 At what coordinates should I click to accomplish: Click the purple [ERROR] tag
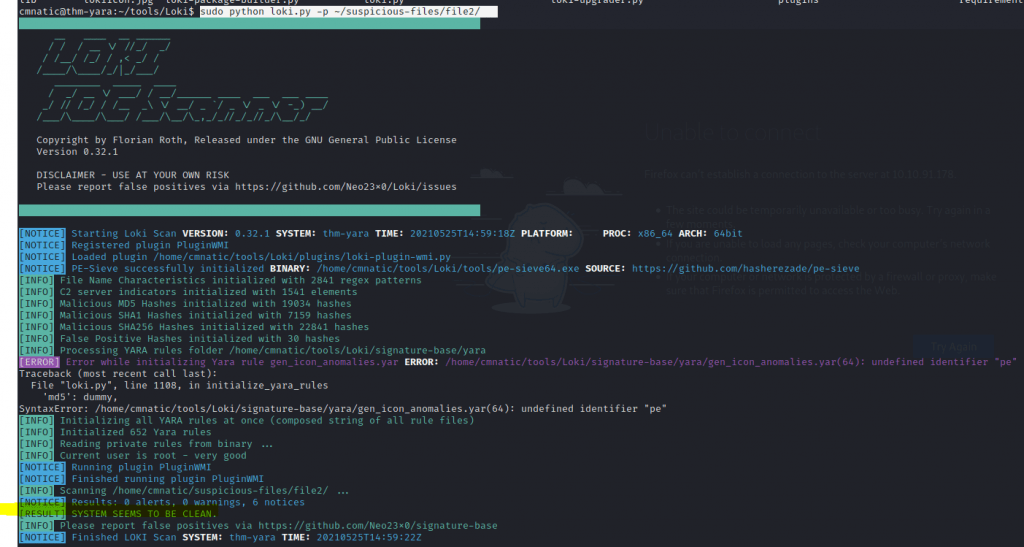(x=39, y=362)
